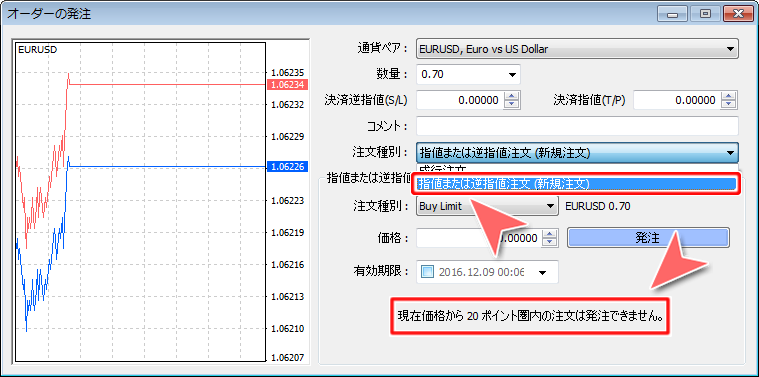Select 指値または逆指値注文 (新規注文) list option

click(576, 184)
